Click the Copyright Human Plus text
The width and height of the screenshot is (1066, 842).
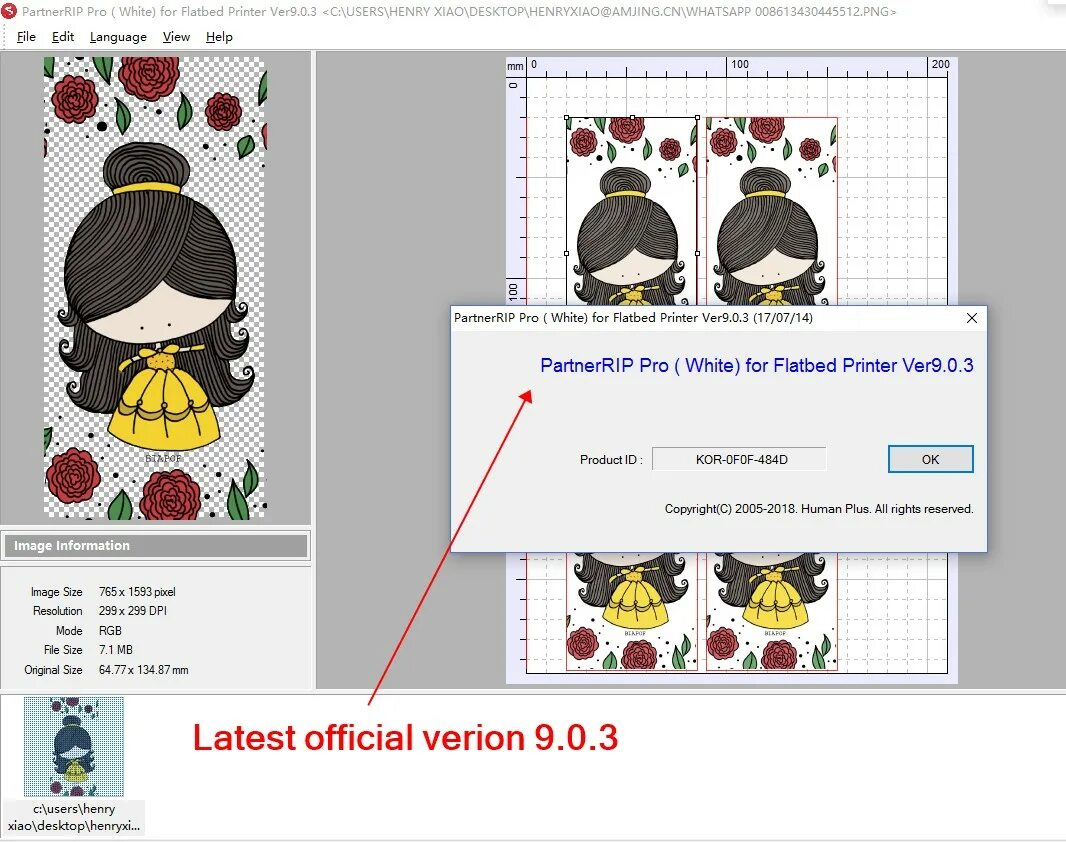coord(819,509)
